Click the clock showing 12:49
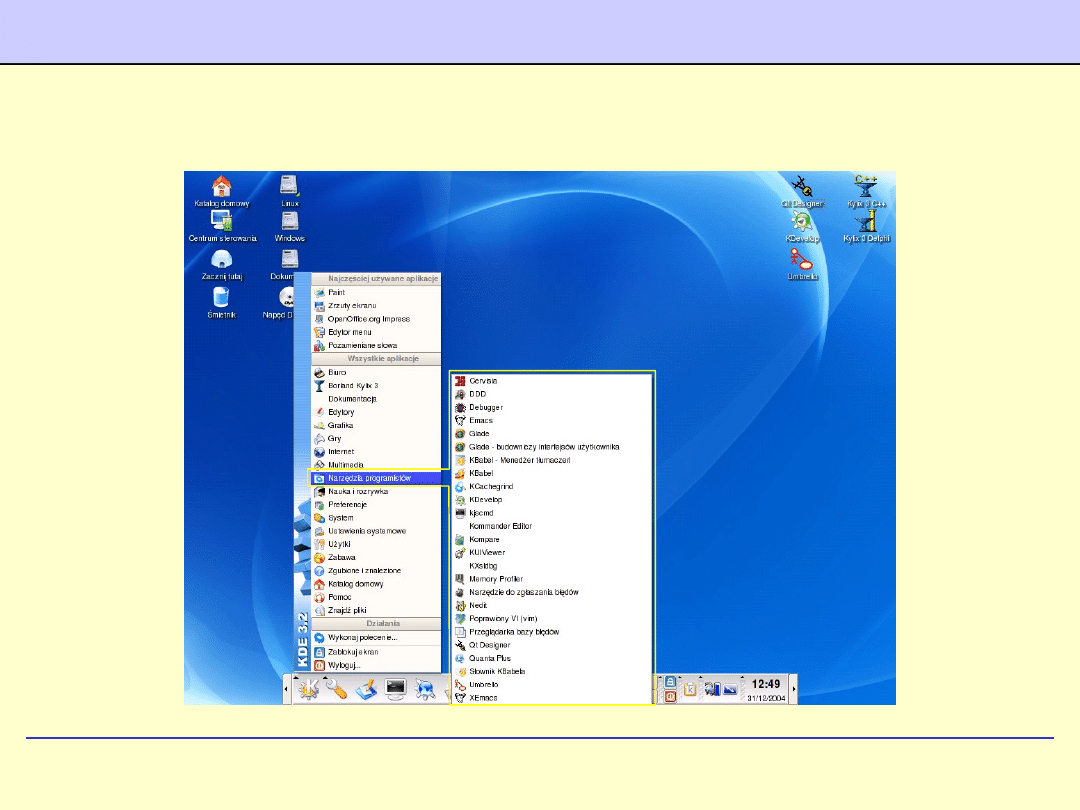Viewport: 1080px width, 810px height. [766, 683]
